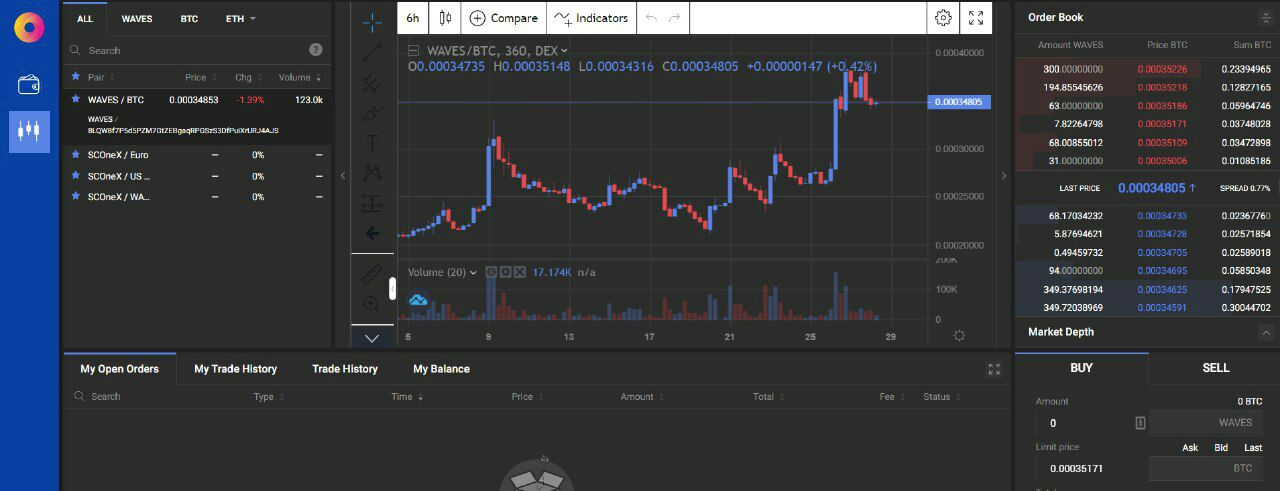The width and height of the screenshot is (1280, 491).
Task: Toggle favorite star for SCOneX / WA pair
Action: (x=75, y=196)
